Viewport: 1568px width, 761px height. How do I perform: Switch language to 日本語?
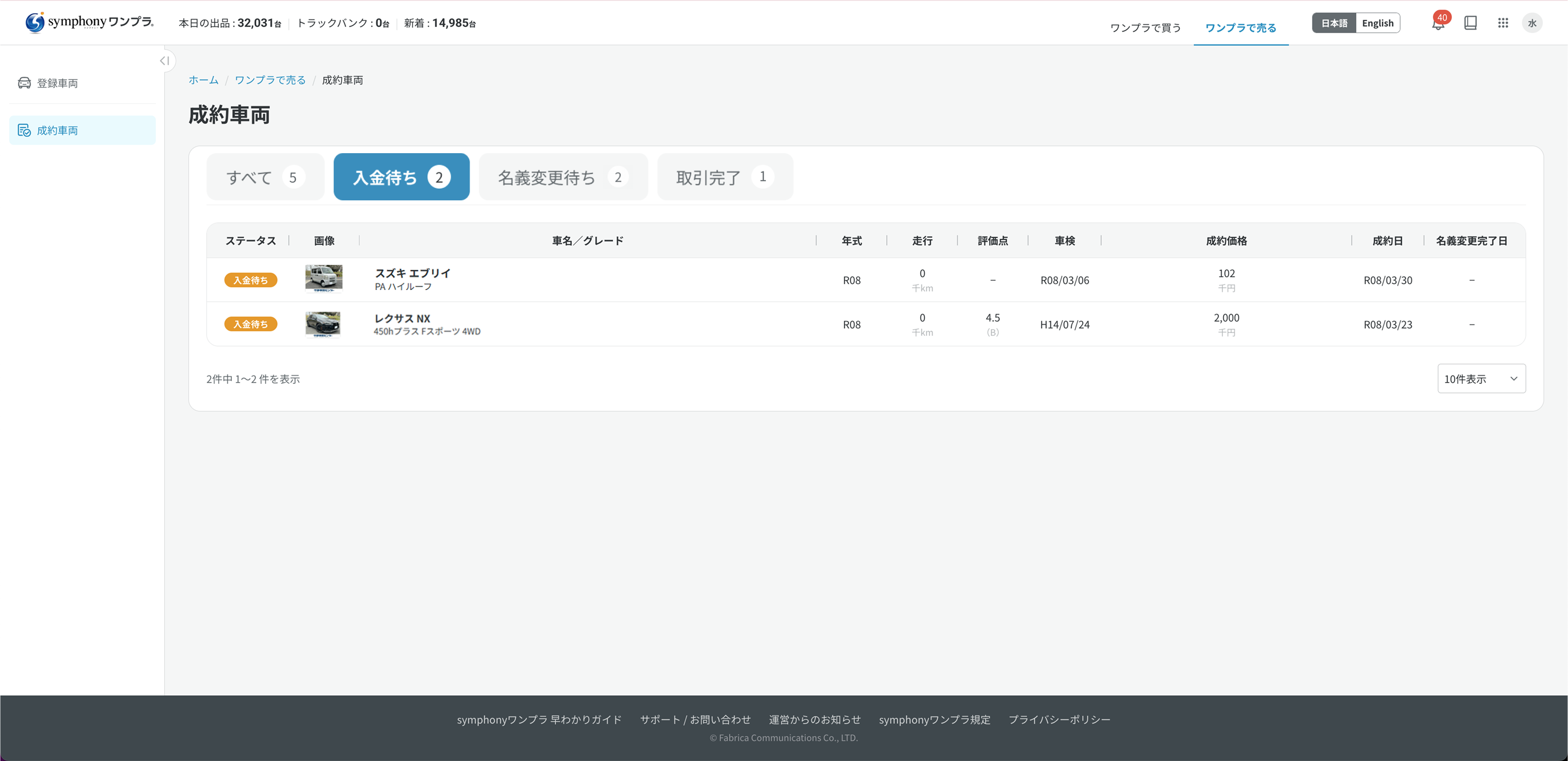pyautogui.click(x=1334, y=23)
